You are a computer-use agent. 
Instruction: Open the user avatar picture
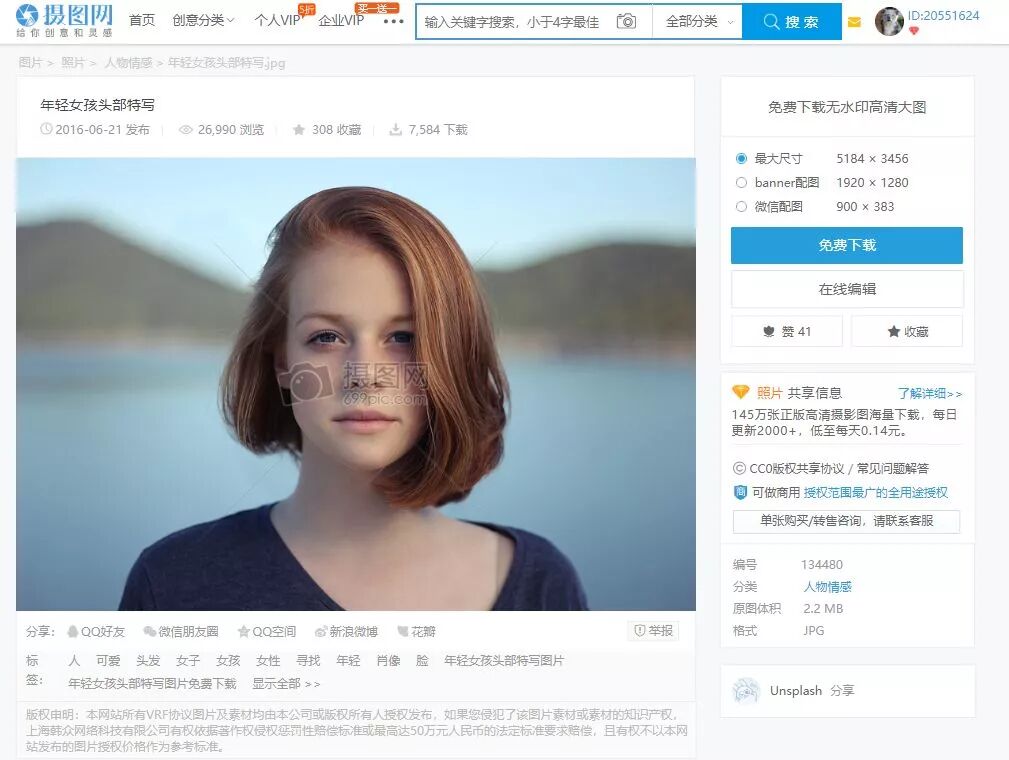[889, 21]
